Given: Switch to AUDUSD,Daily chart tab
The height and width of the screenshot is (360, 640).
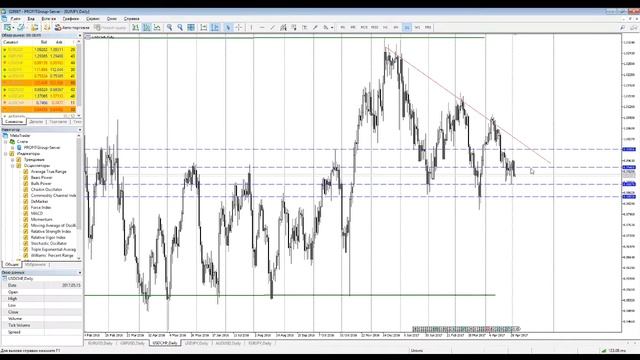Looking at the screenshot, I should click(x=228, y=343).
